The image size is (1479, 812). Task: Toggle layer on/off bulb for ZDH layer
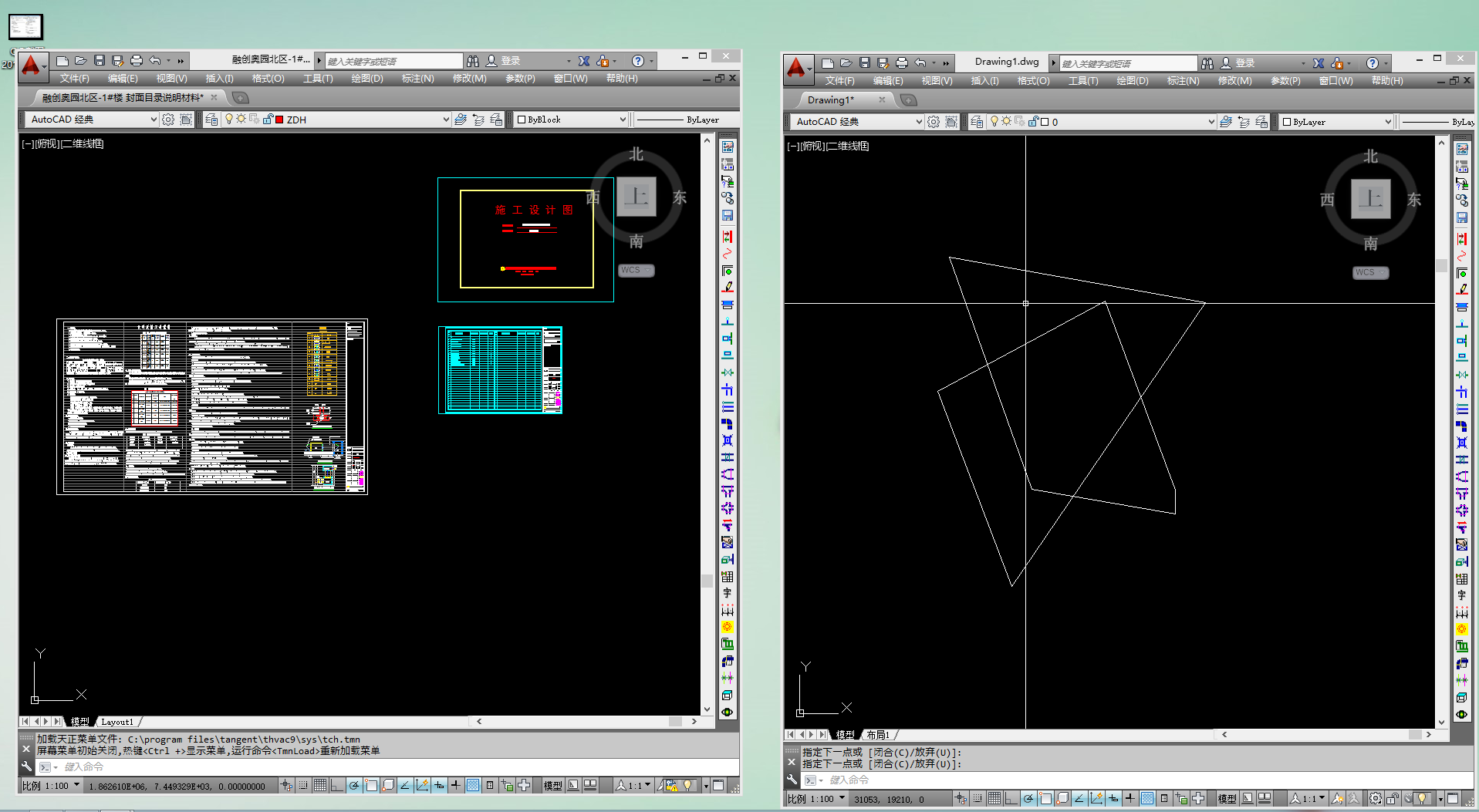click(229, 120)
